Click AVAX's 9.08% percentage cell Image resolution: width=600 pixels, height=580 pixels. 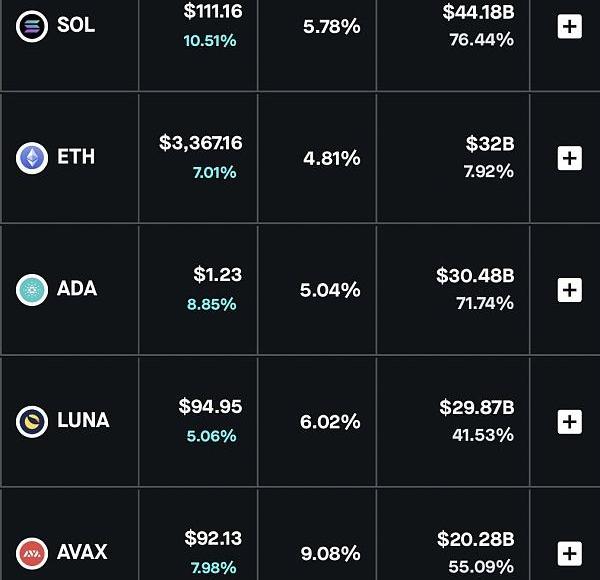[x=330, y=553]
